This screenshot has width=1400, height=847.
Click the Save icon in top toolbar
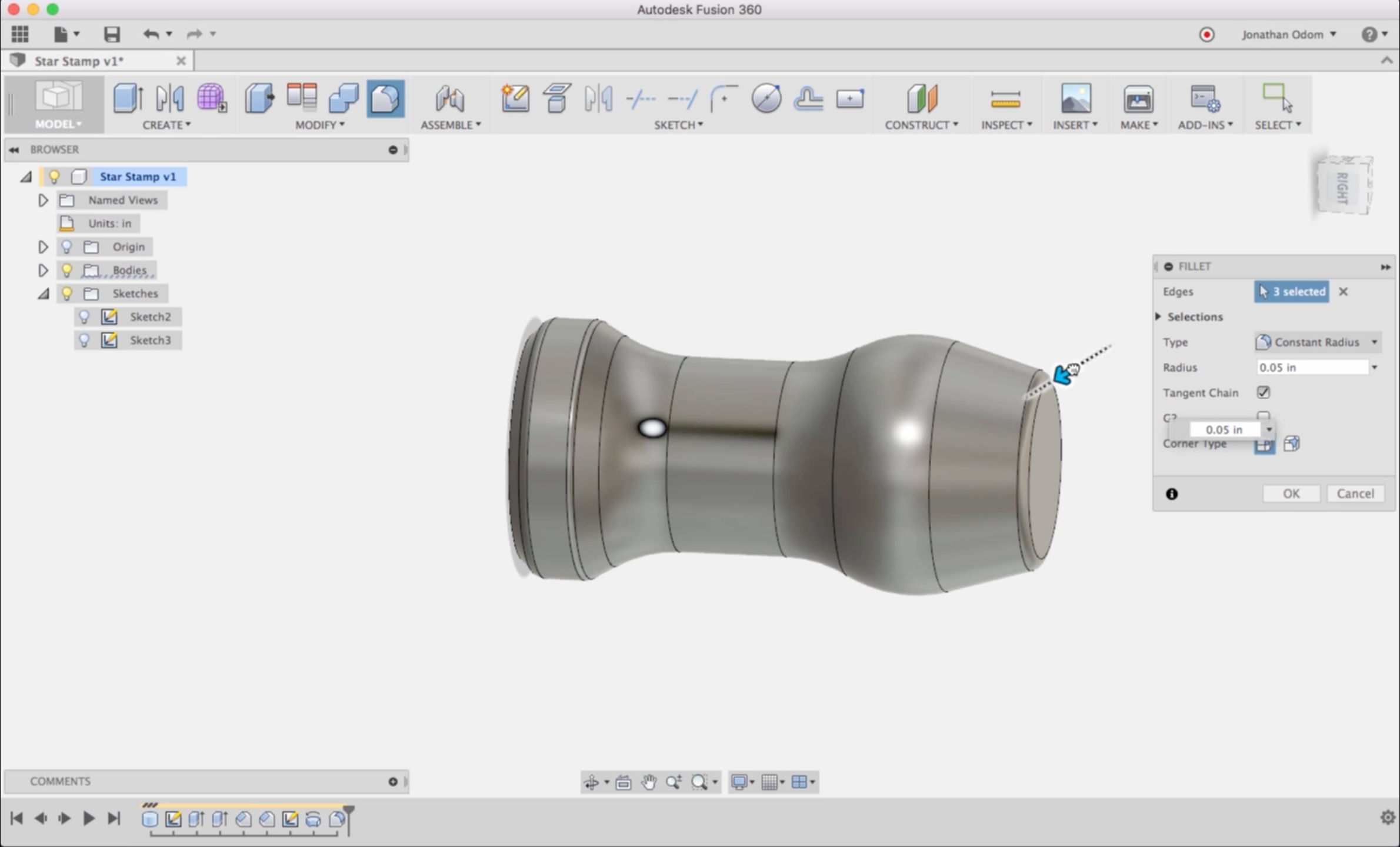[112, 34]
